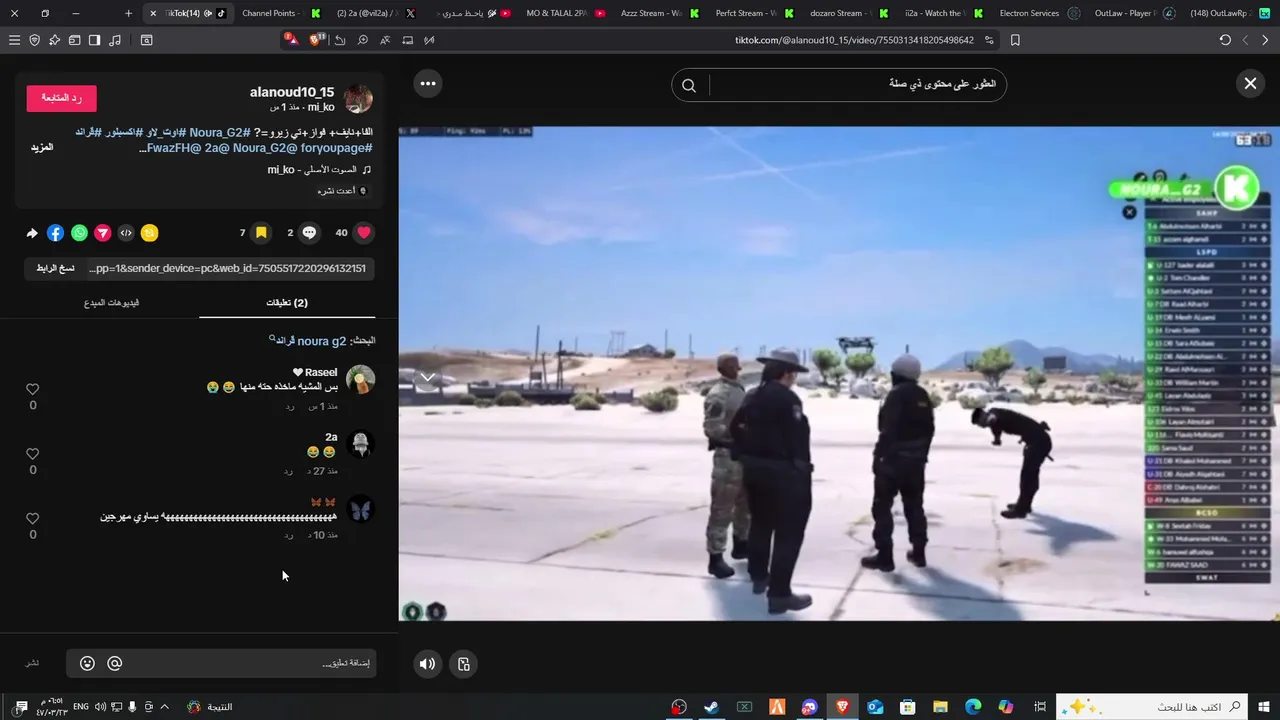Viewport: 1280px width, 720px height.
Task: Toggle the browser sidebar panel icon
Action: (x=94, y=40)
